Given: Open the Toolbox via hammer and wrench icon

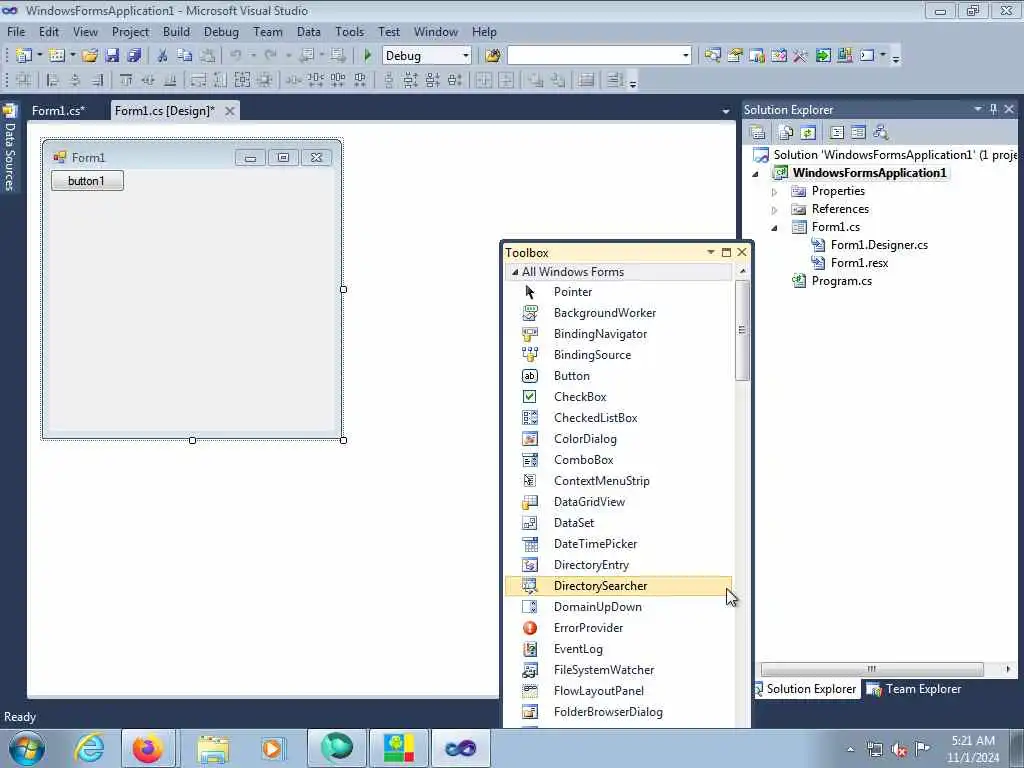Looking at the screenshot, I should point(800,56).
